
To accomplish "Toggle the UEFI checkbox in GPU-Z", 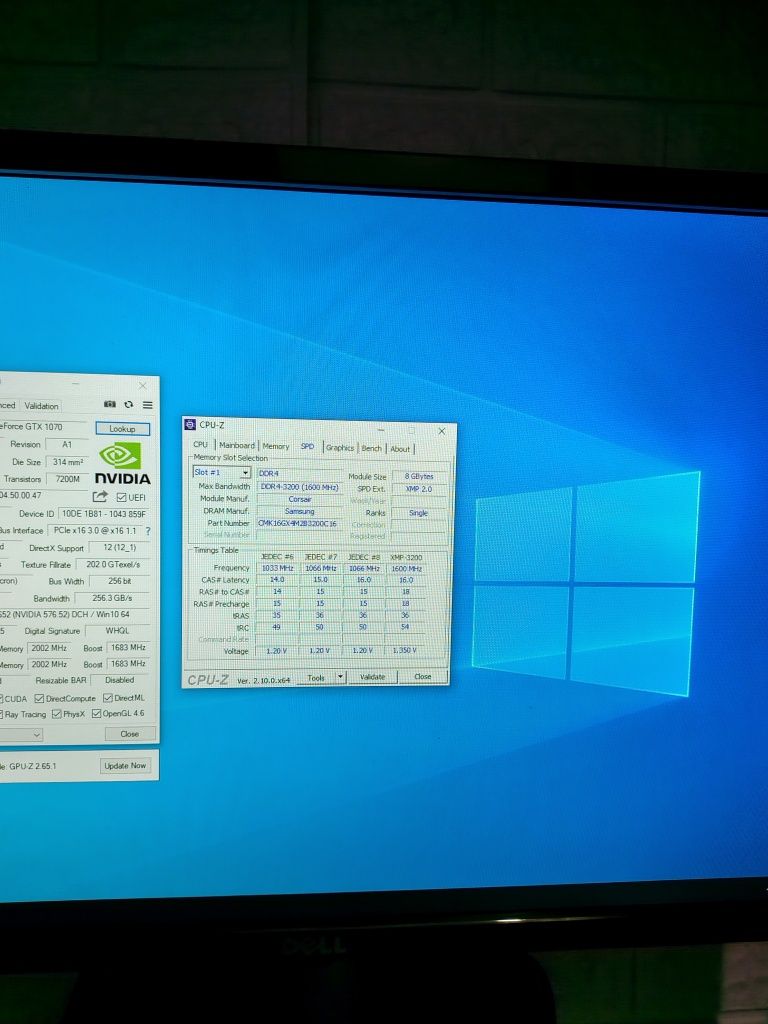I will pos(121,498).
